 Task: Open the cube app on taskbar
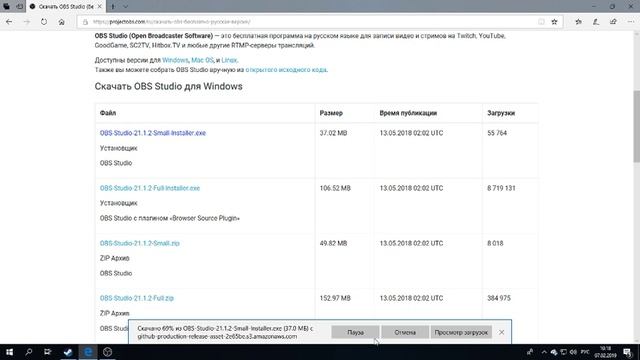tap(107, 352)
